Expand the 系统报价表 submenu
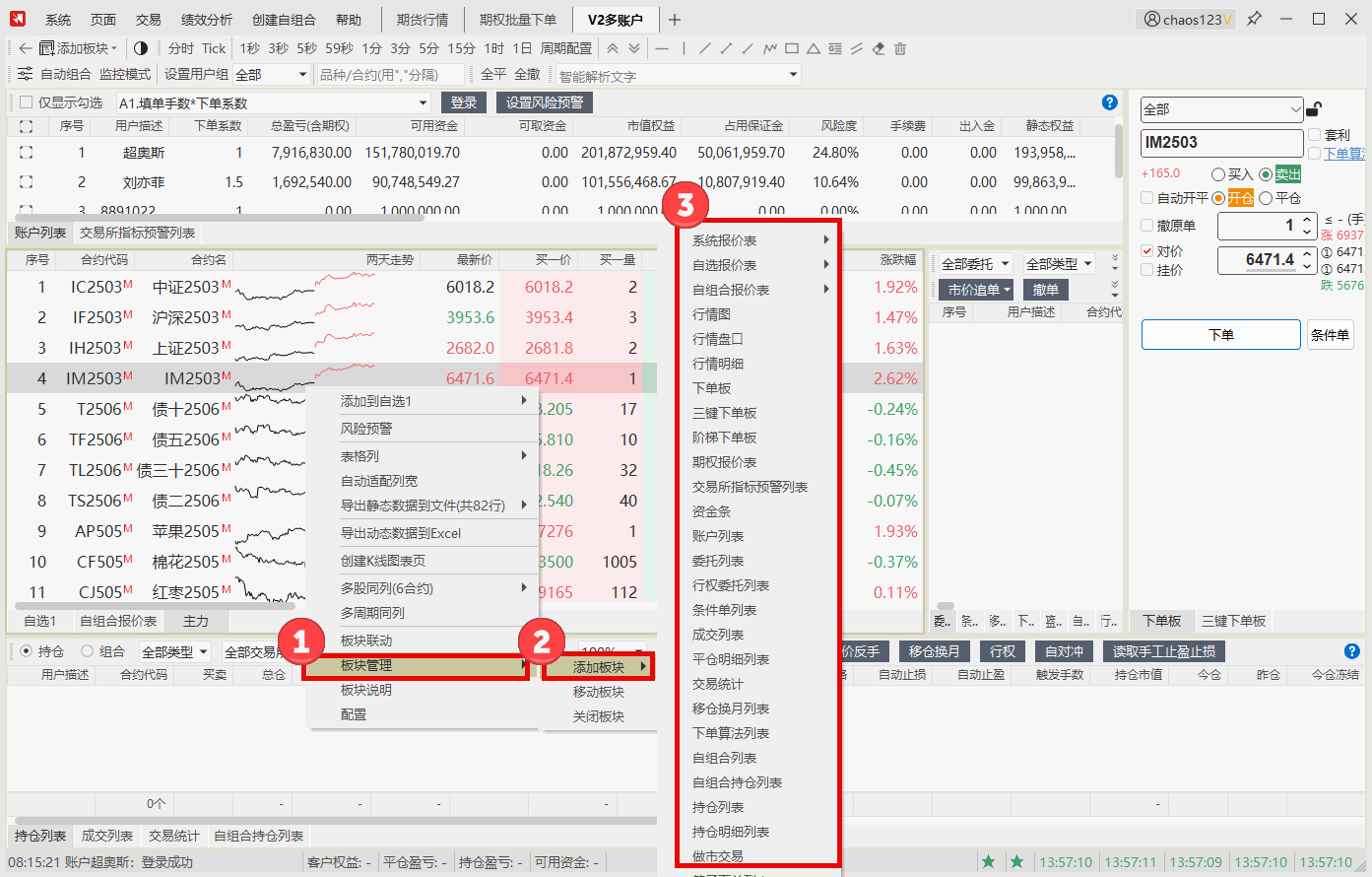The height and width of the screenshot is (877, 1372). pyautogui.click(x=758, y=240)
